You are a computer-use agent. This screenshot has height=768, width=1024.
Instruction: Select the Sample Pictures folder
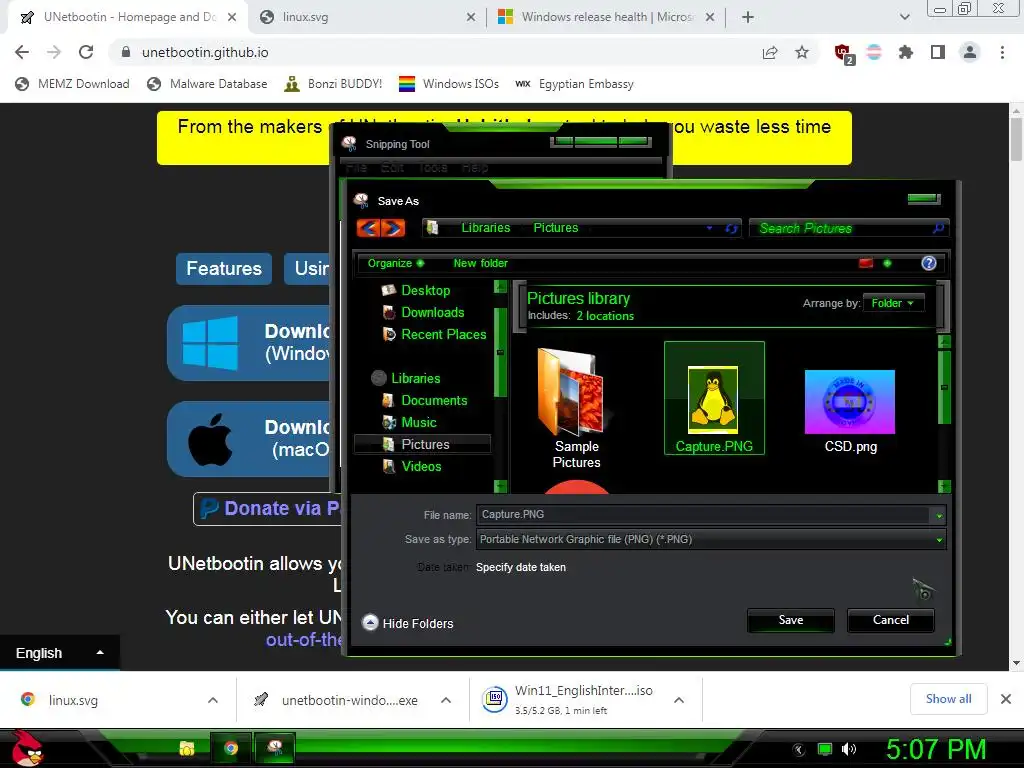576,408
